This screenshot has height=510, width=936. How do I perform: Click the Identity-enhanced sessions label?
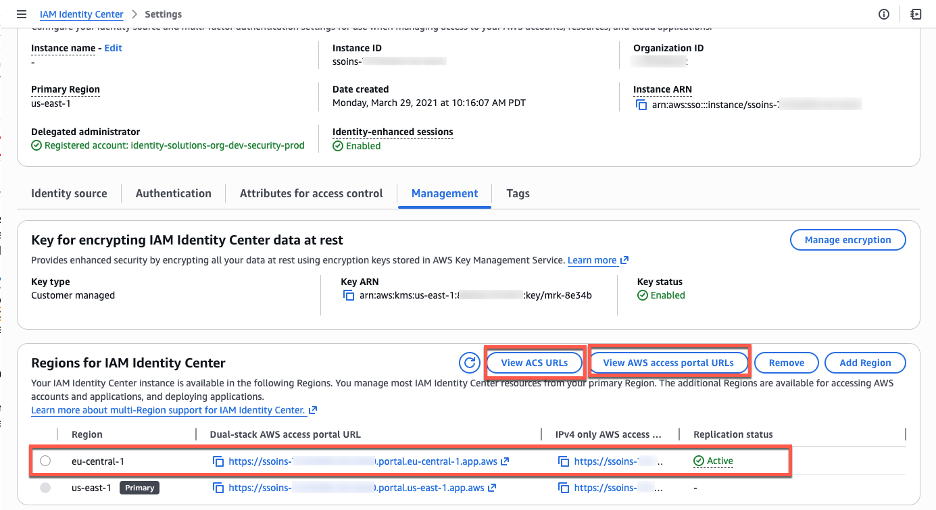click(392, 132)
